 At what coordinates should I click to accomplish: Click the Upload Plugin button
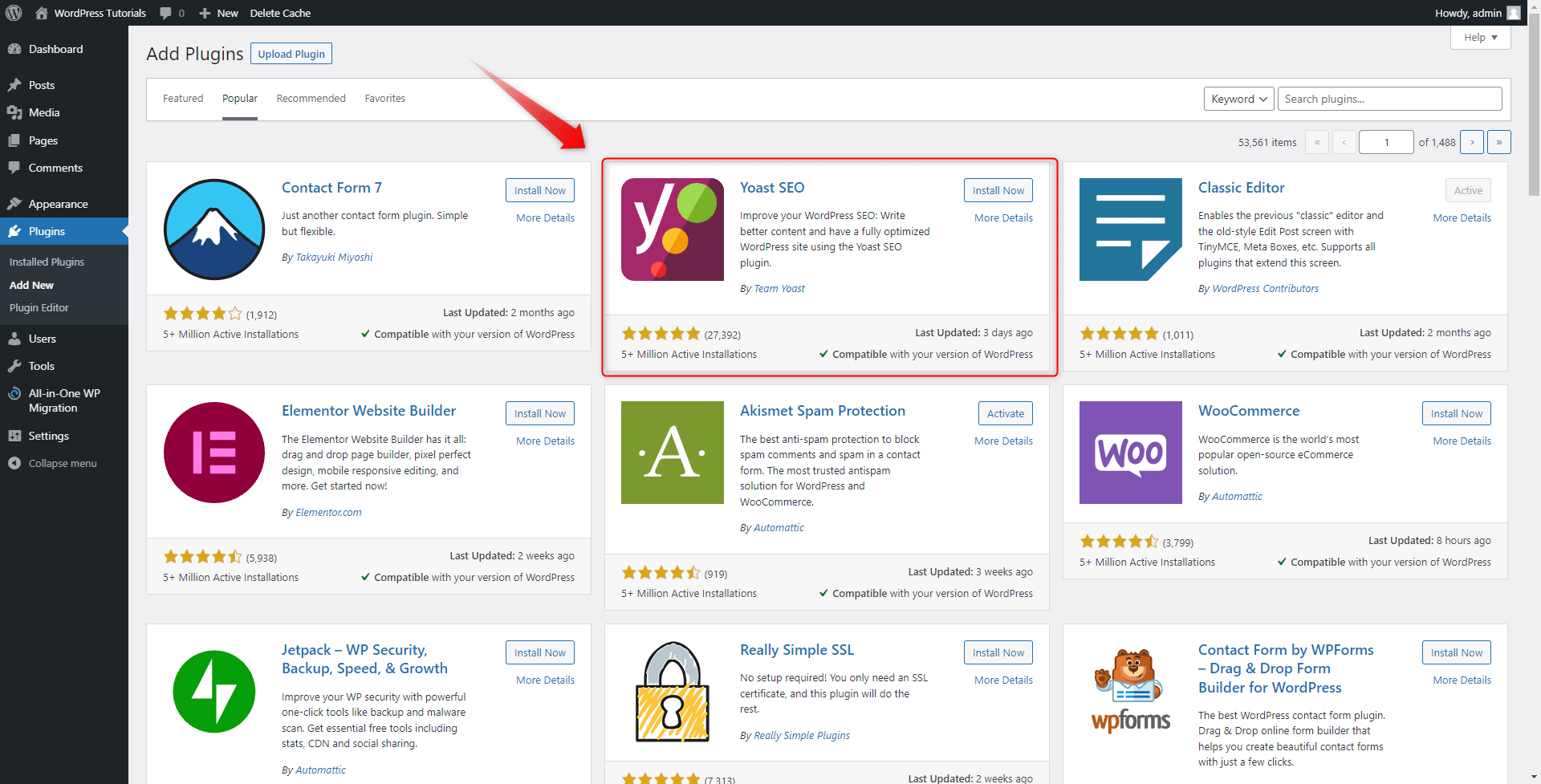pyautogui.click(x=291, y=54)
